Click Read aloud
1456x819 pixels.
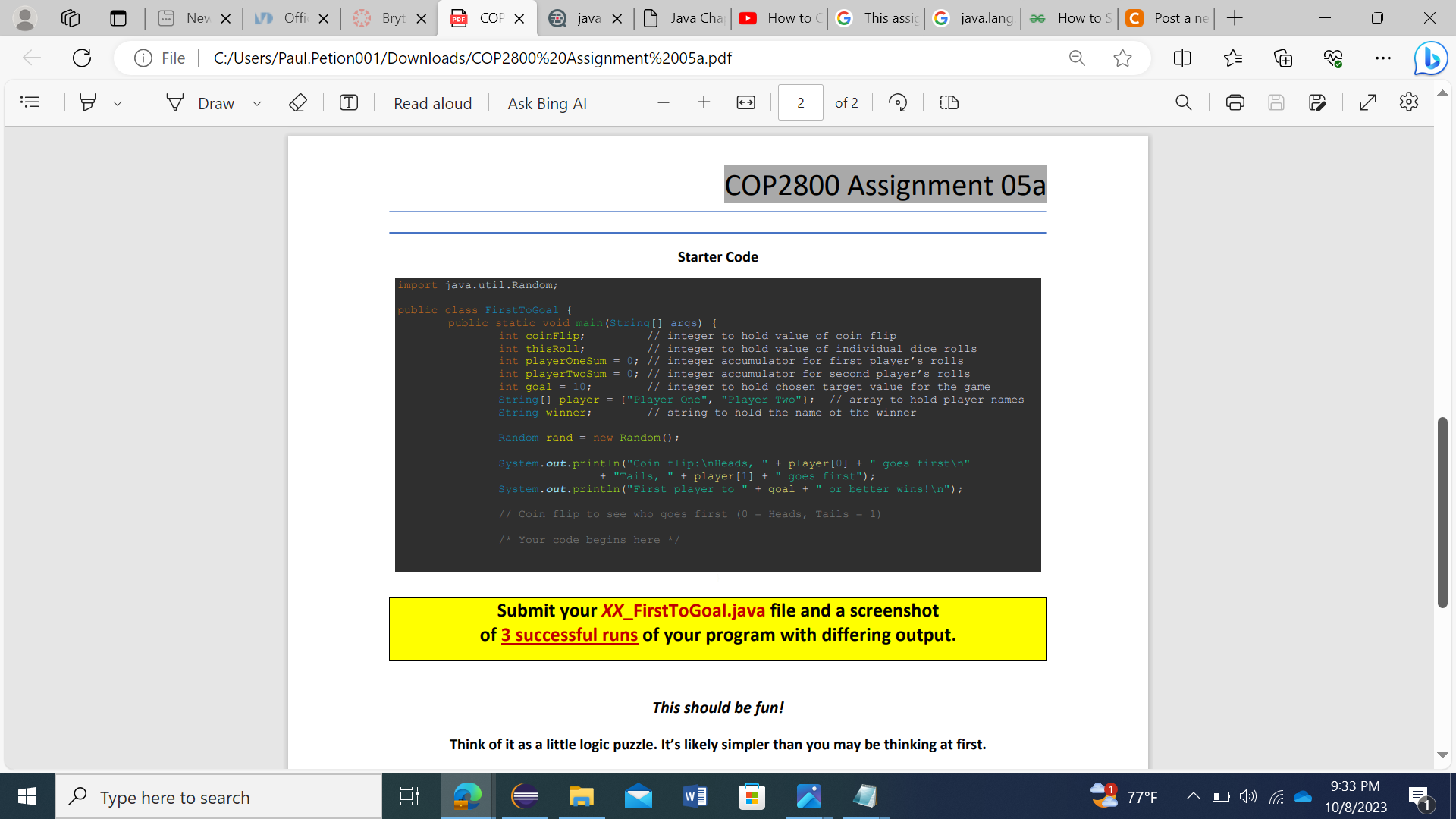click(x=432, y=103)
